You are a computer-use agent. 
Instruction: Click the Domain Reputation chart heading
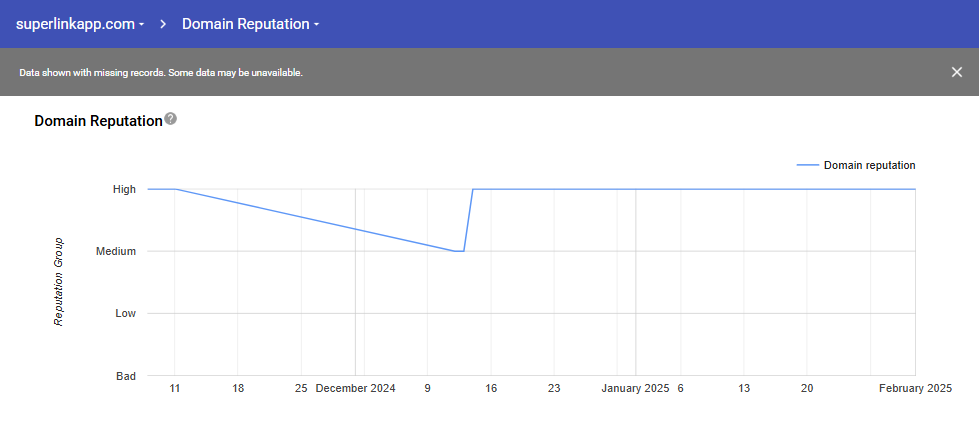(98, 121)
